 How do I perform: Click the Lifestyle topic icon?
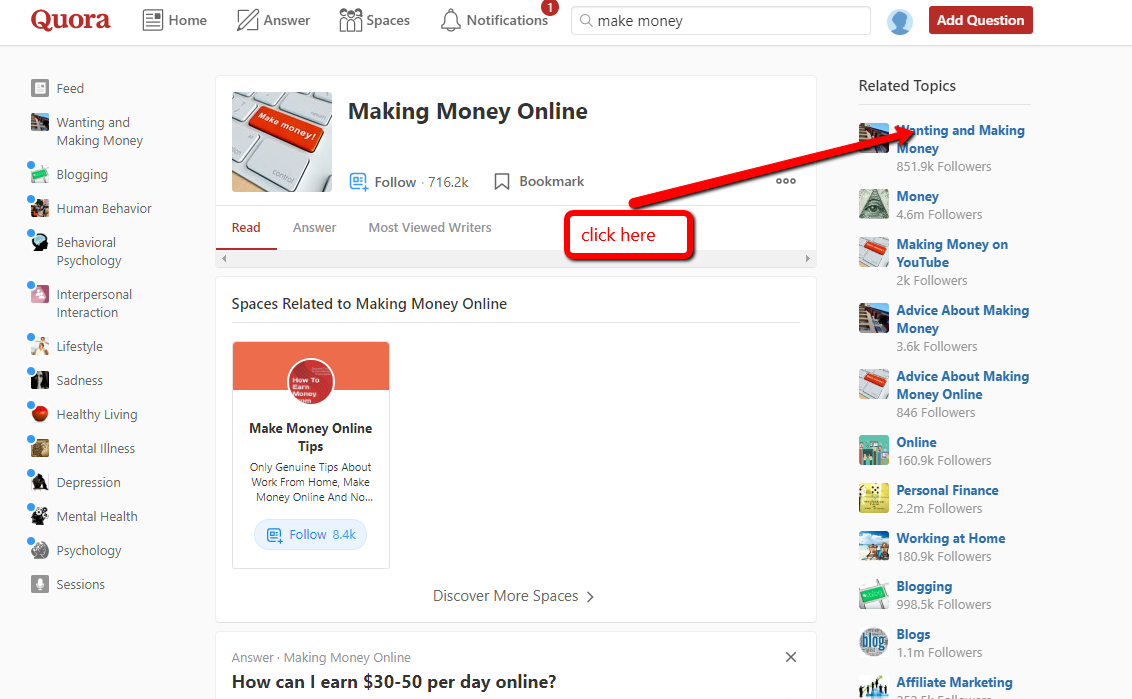(x=40, y=346)
